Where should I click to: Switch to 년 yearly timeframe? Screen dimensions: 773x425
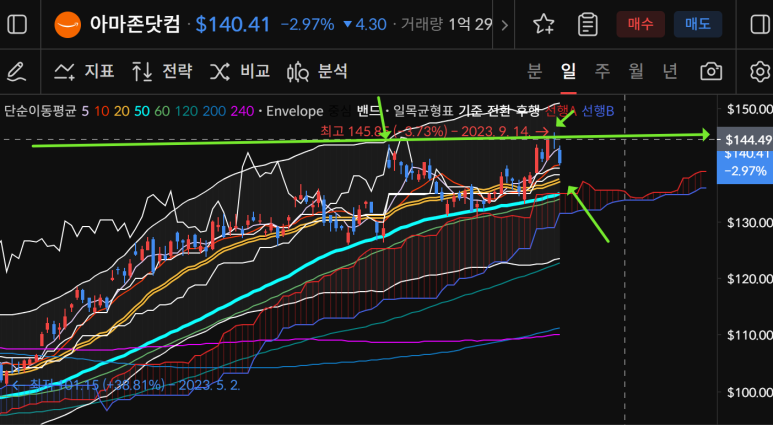pyautogui.click(x=669, y=71)
